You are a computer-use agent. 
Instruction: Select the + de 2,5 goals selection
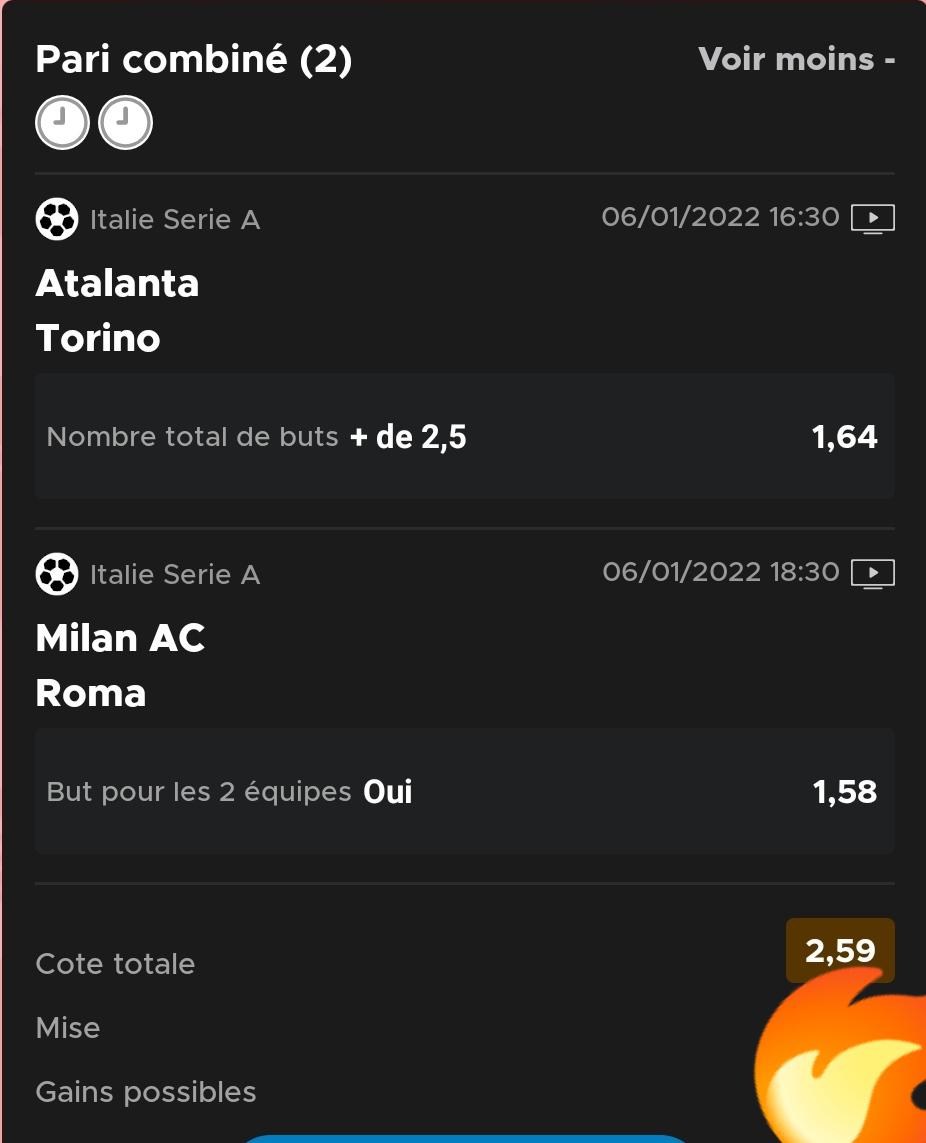click(408, 437)
